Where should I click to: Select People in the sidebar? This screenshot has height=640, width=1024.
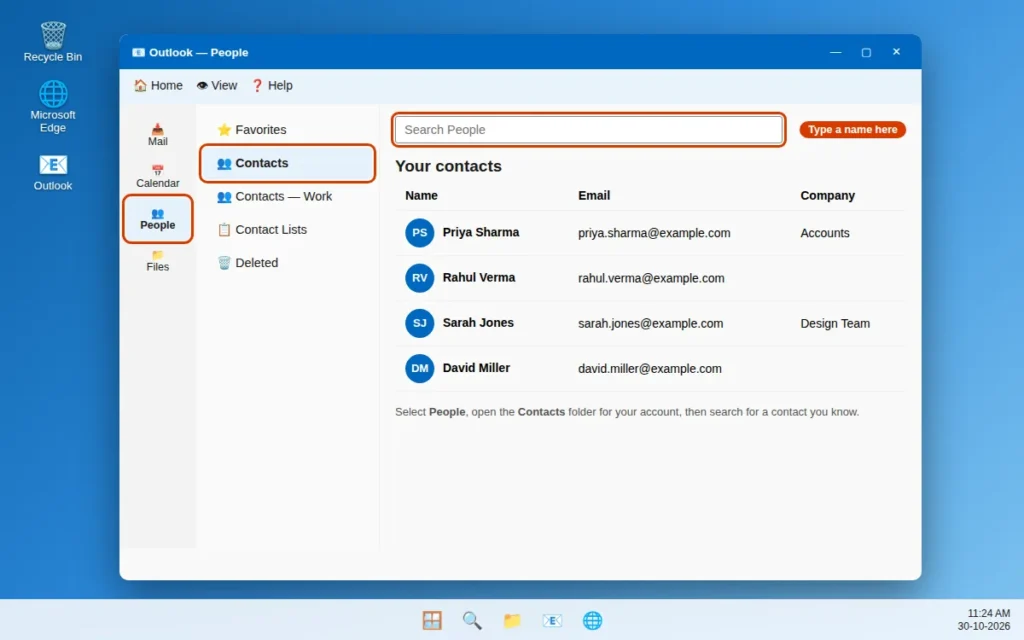[x=157, y=219]
